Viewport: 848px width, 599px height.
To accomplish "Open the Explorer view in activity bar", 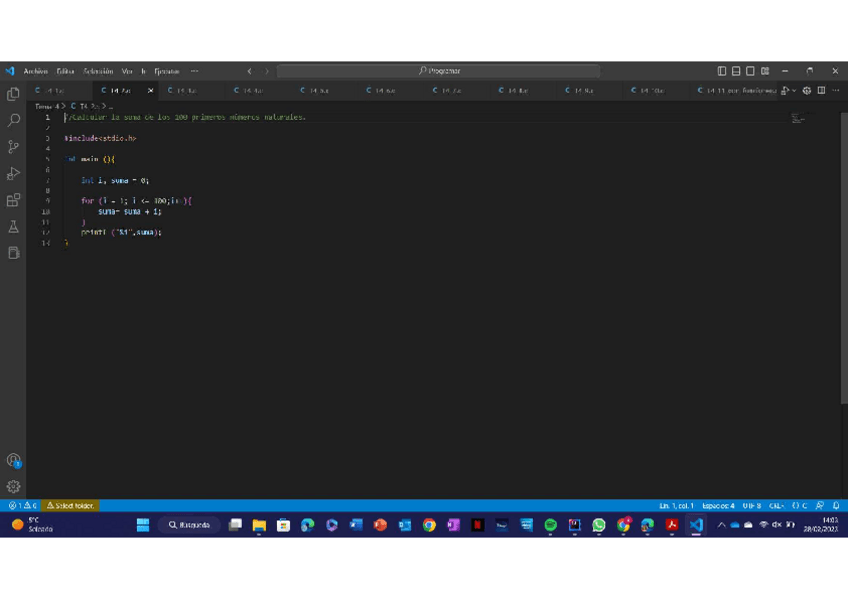I will point(13,94).
